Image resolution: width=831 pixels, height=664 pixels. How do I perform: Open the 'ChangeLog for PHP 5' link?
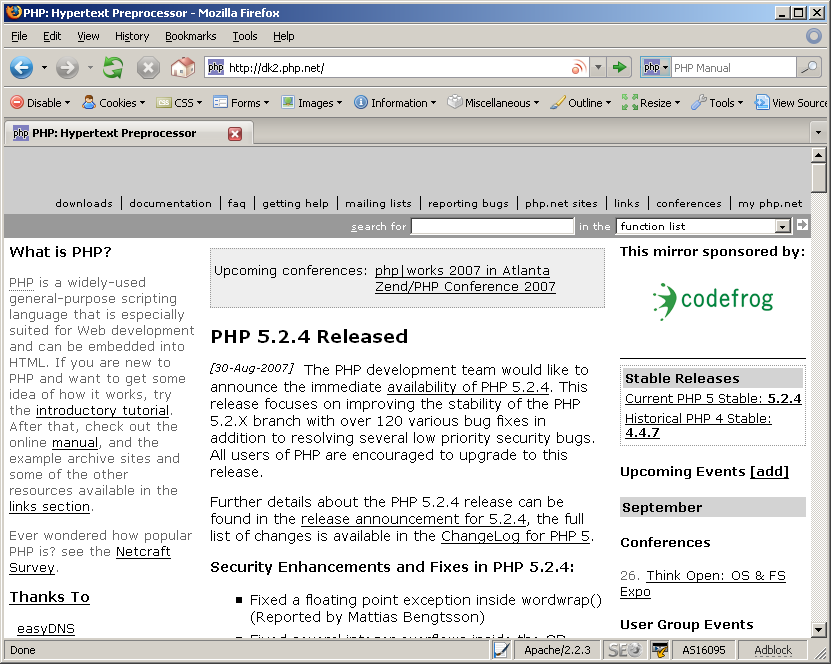[516, 536]
